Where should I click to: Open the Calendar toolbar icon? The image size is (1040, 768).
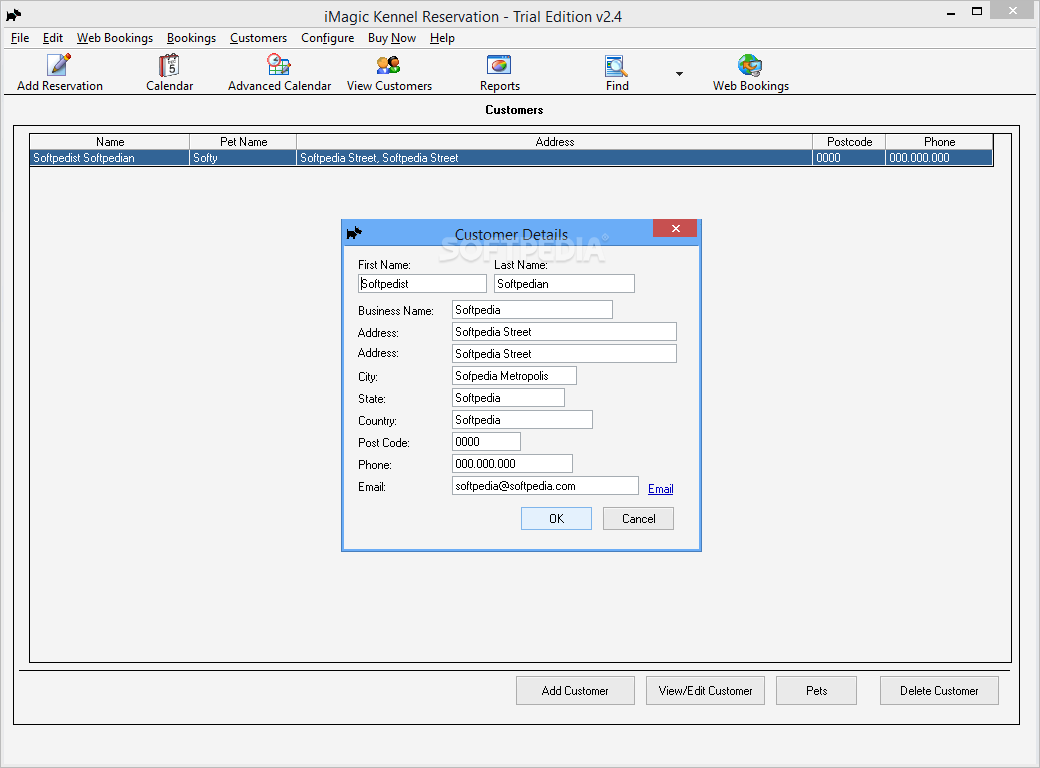tap(169, 64)
